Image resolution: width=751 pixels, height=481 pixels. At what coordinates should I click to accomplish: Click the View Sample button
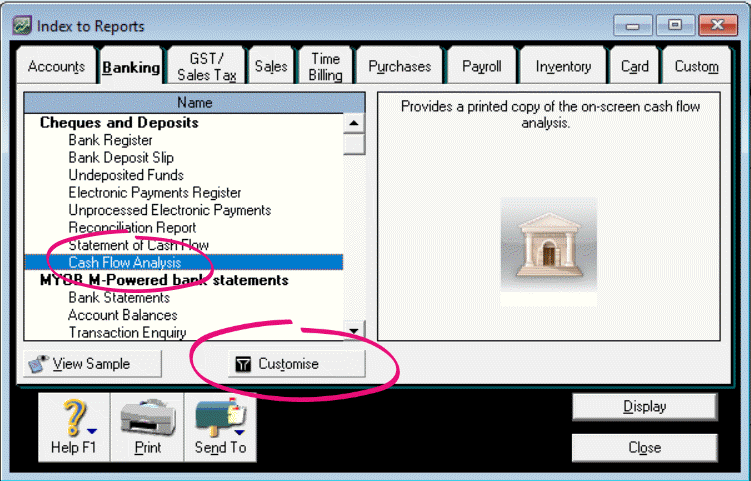coord(92,364)
